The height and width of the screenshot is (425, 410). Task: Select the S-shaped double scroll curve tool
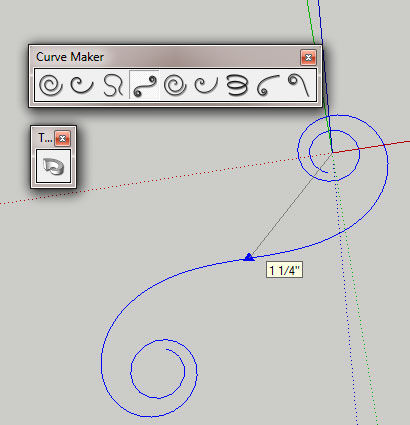[144, 85]
